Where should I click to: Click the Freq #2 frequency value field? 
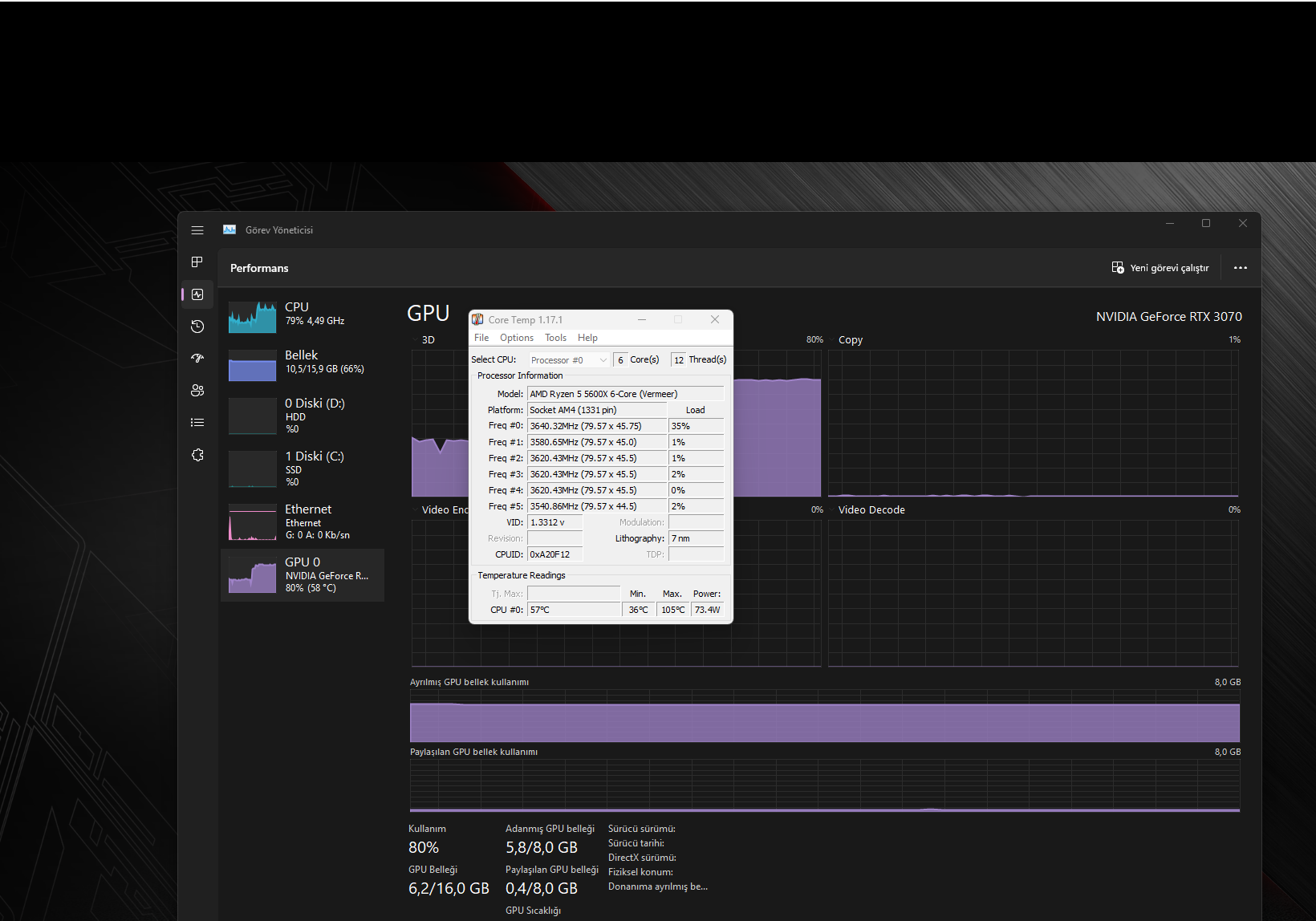click(596, 458)
